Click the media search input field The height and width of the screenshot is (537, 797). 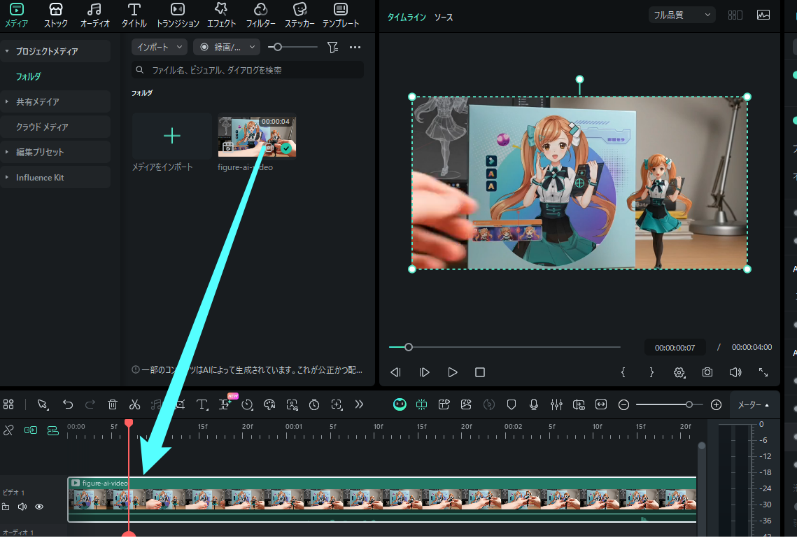pyautogui.click(x=248, y=70)
